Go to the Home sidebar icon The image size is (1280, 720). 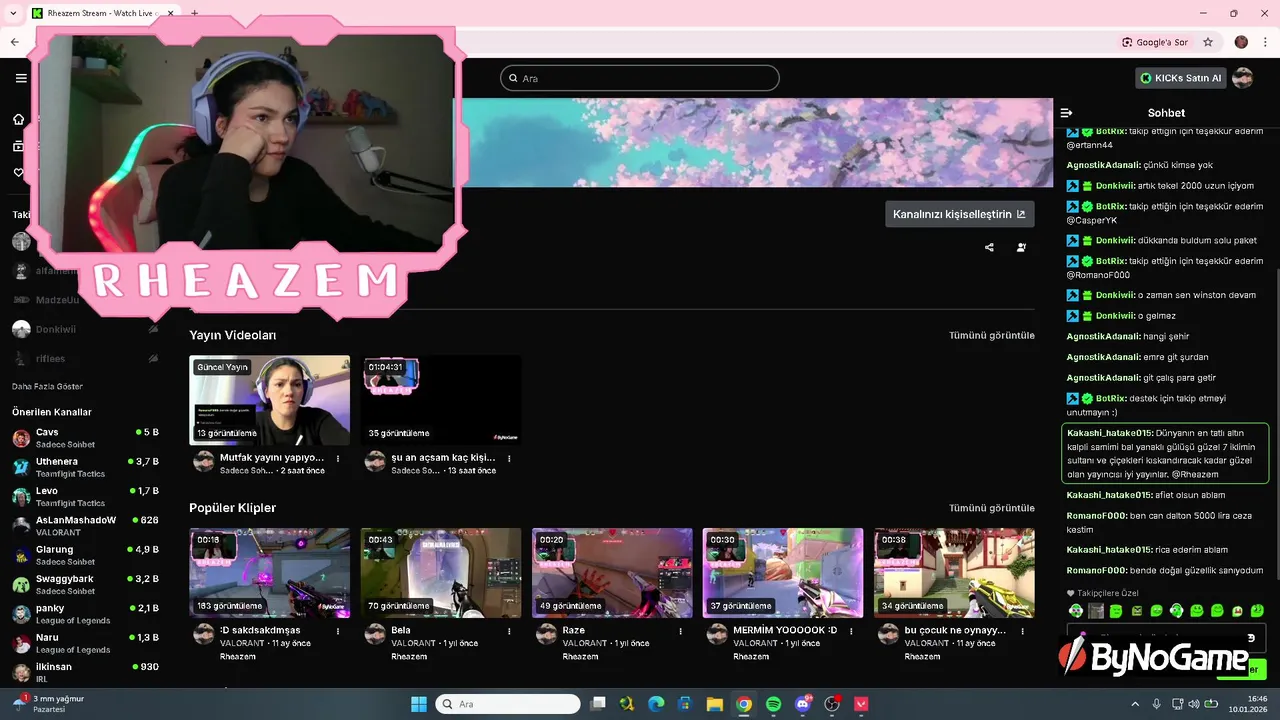18,119
